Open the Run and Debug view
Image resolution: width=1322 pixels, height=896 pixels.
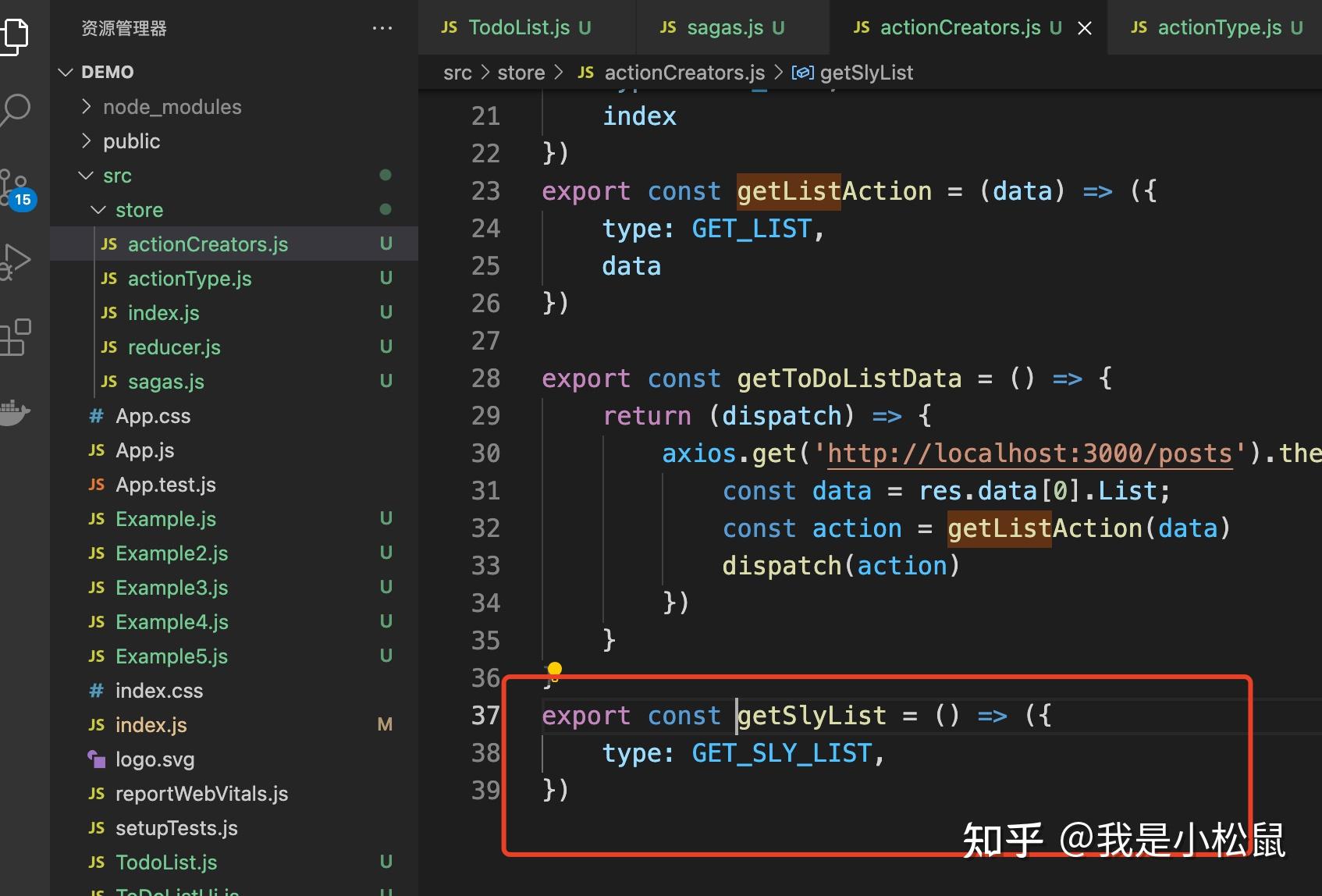pos(14,262)
